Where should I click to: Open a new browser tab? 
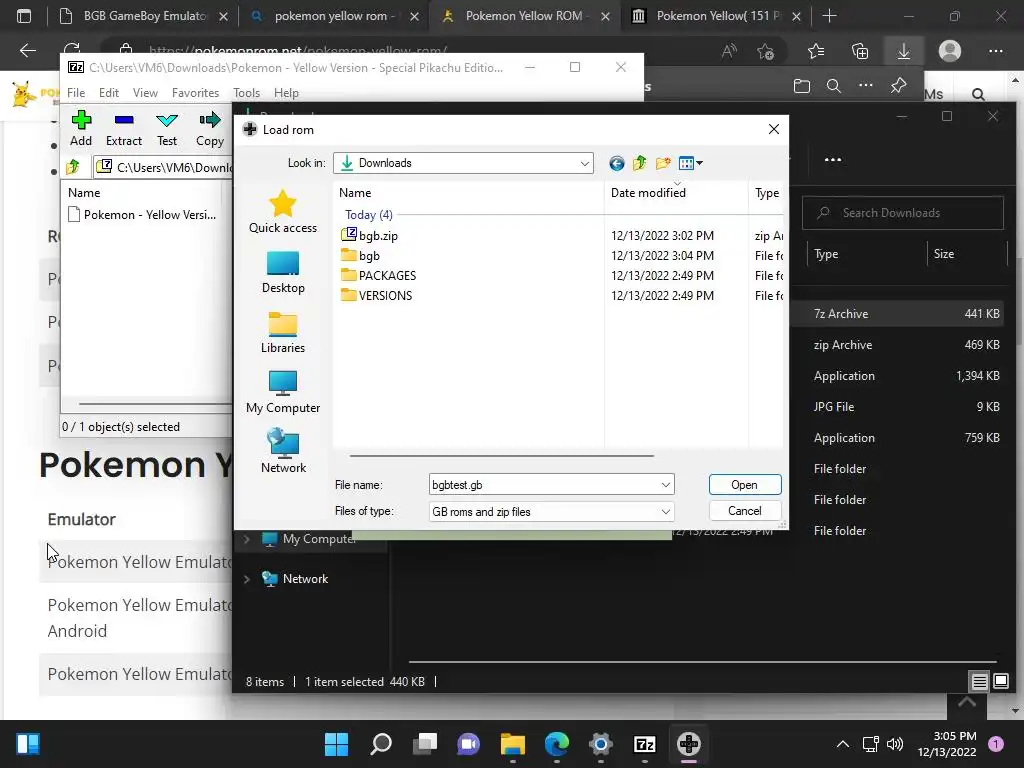click(829, 16)
